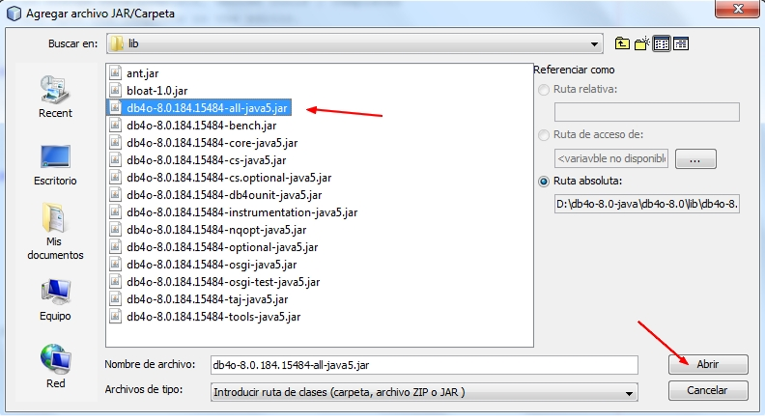
Task: Click the browse '...' button
Action: click(x=696, y=159)
